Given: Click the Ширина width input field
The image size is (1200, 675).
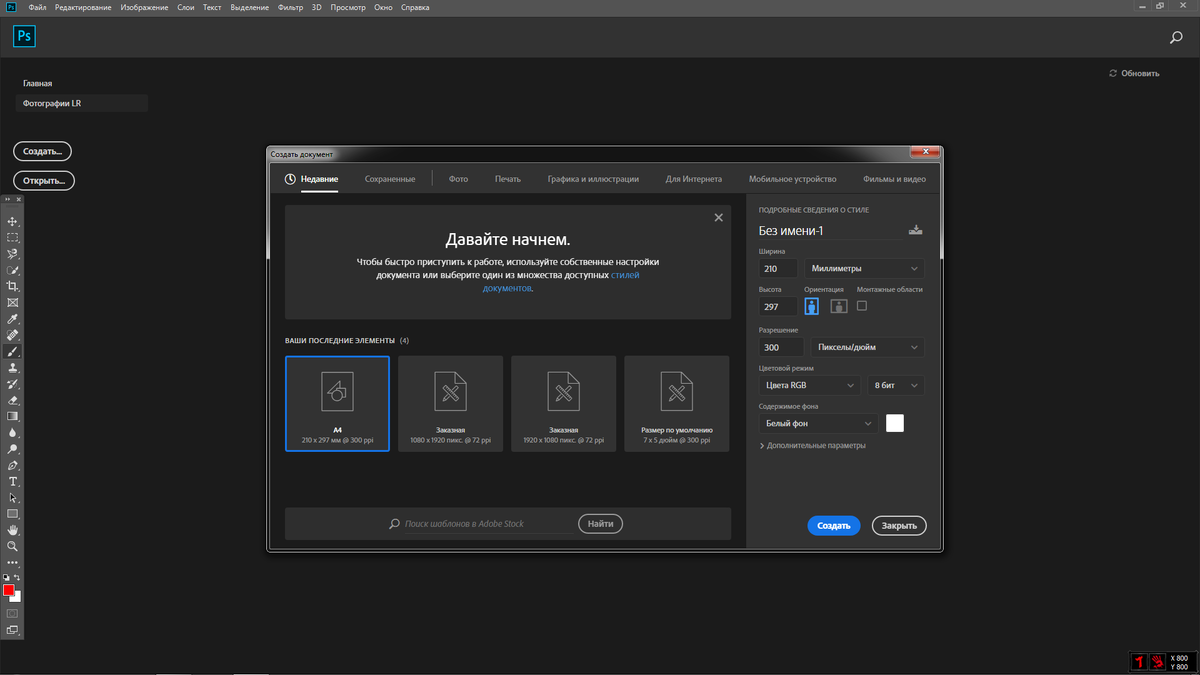Looking at the screenshot, I should coord(778,268).
